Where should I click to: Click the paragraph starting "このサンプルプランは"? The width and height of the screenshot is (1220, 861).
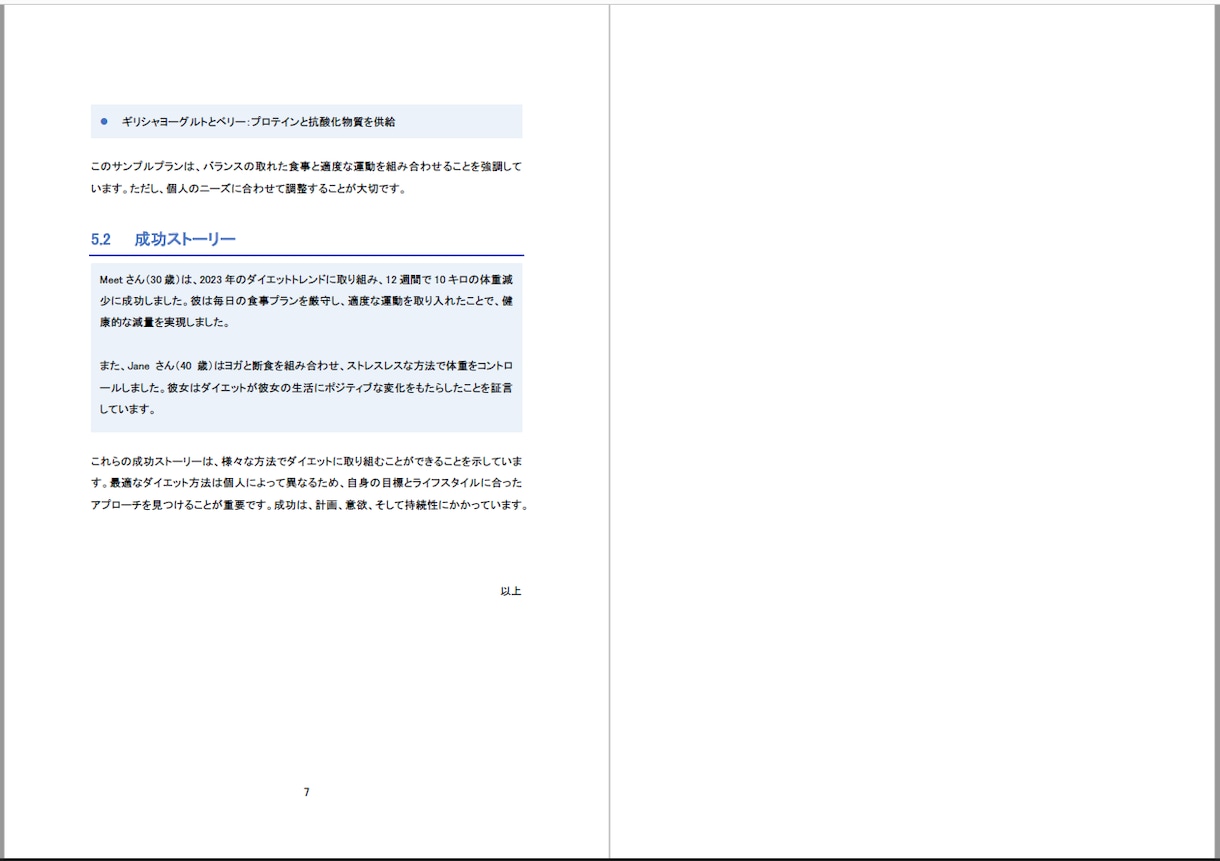pyautogui.click(x=306, y=177)
